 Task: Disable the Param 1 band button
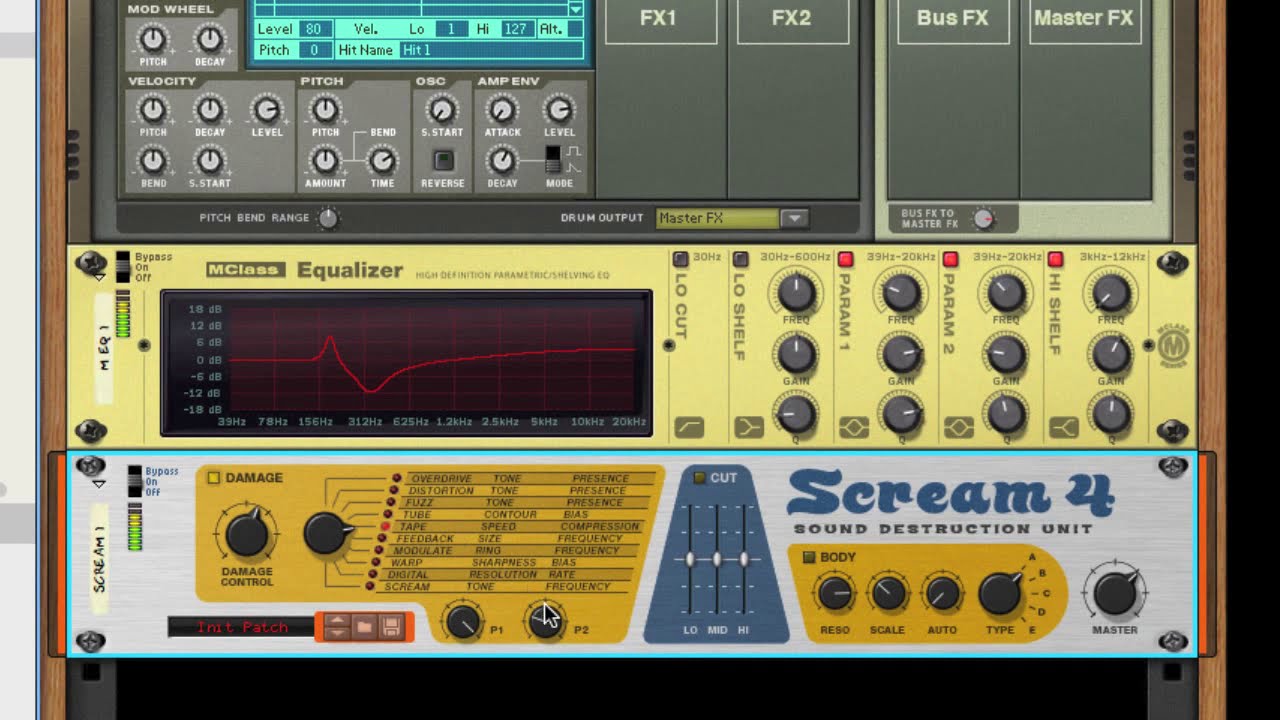845,260
